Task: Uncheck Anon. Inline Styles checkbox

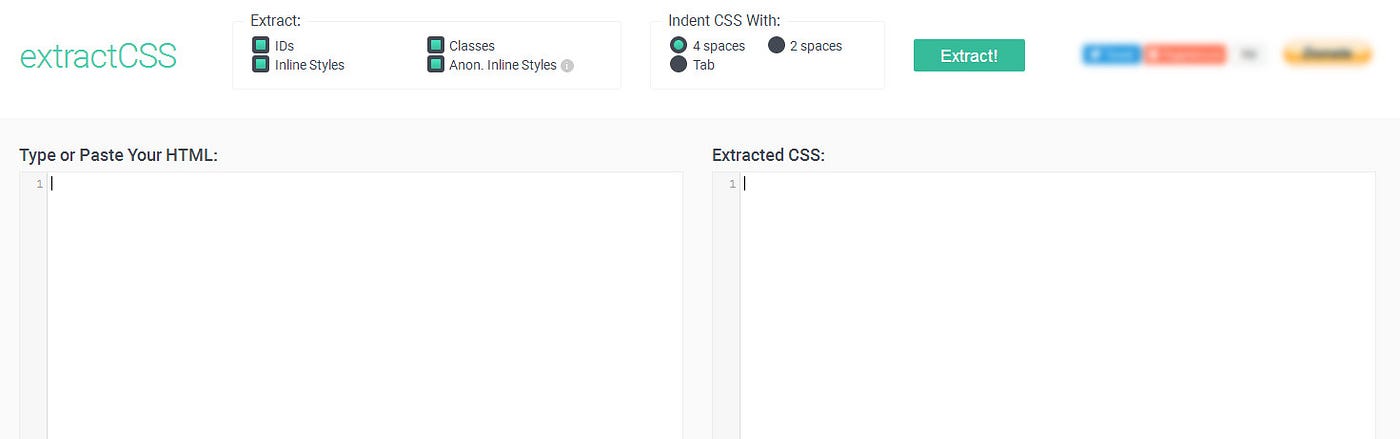Action: [435, 65]
